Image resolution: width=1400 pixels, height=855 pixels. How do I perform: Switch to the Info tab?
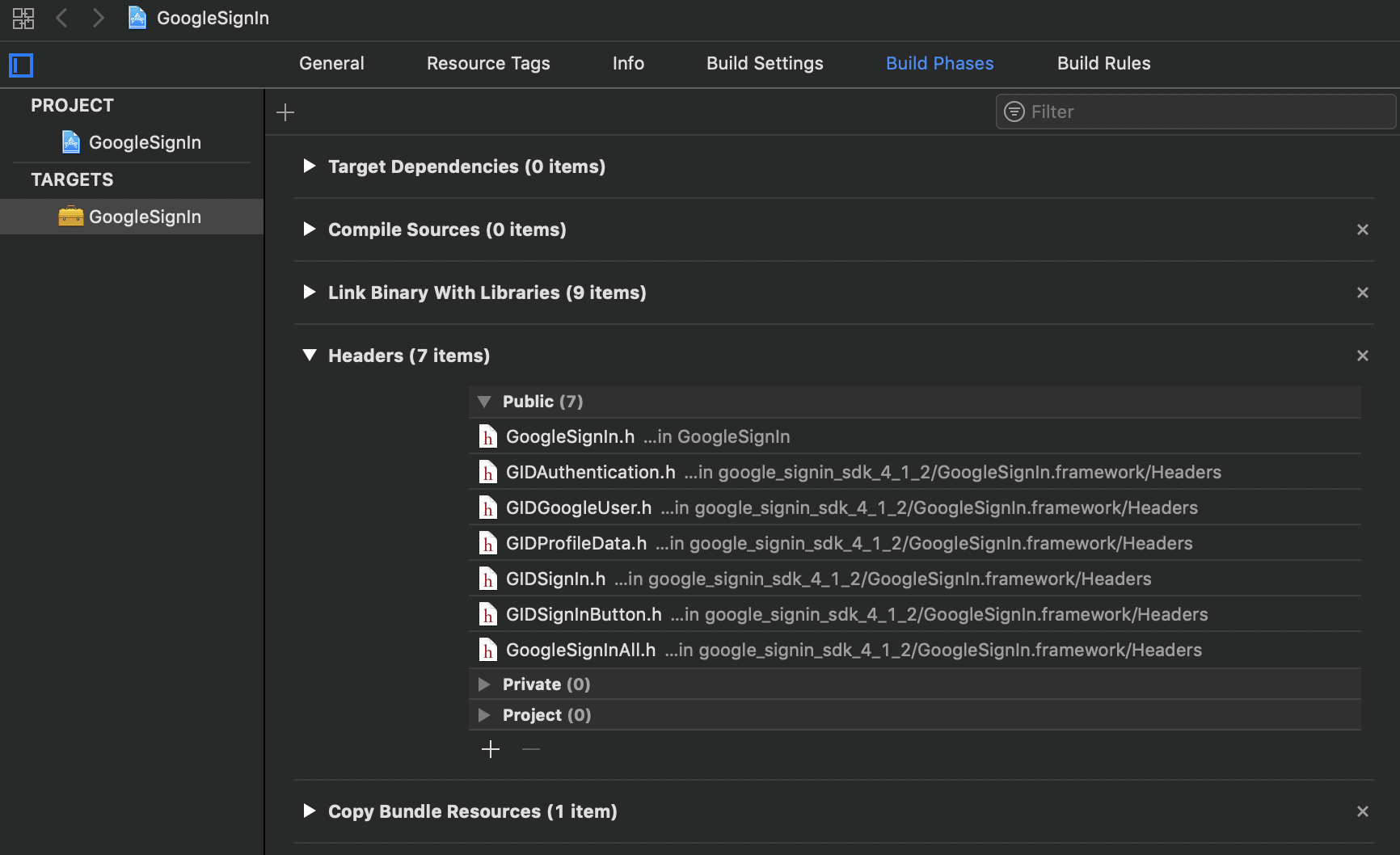(628, 63)
